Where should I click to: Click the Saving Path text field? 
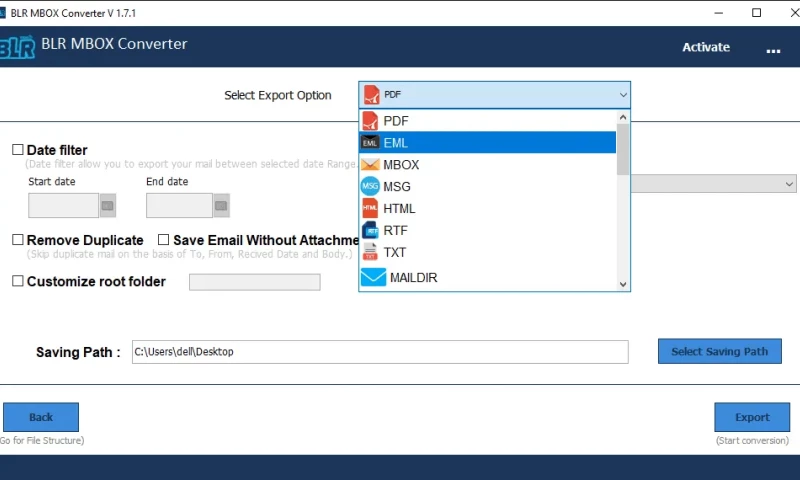[380, 352]
